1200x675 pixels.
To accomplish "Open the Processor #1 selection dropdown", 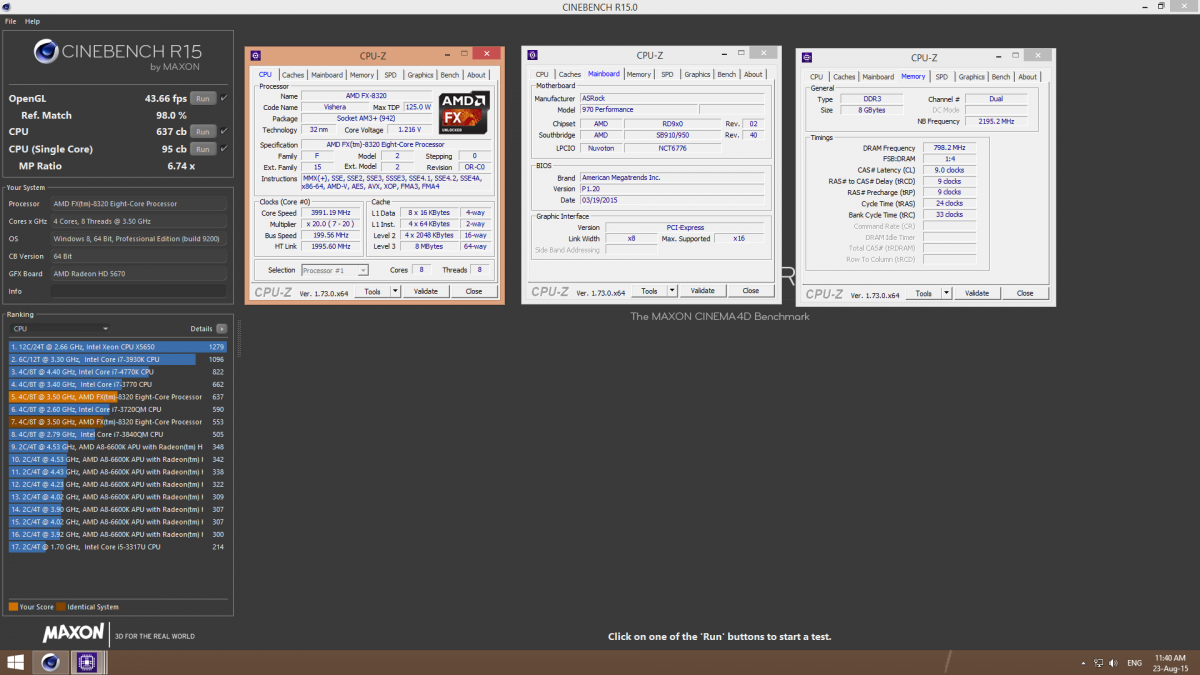I will (335, 270).
